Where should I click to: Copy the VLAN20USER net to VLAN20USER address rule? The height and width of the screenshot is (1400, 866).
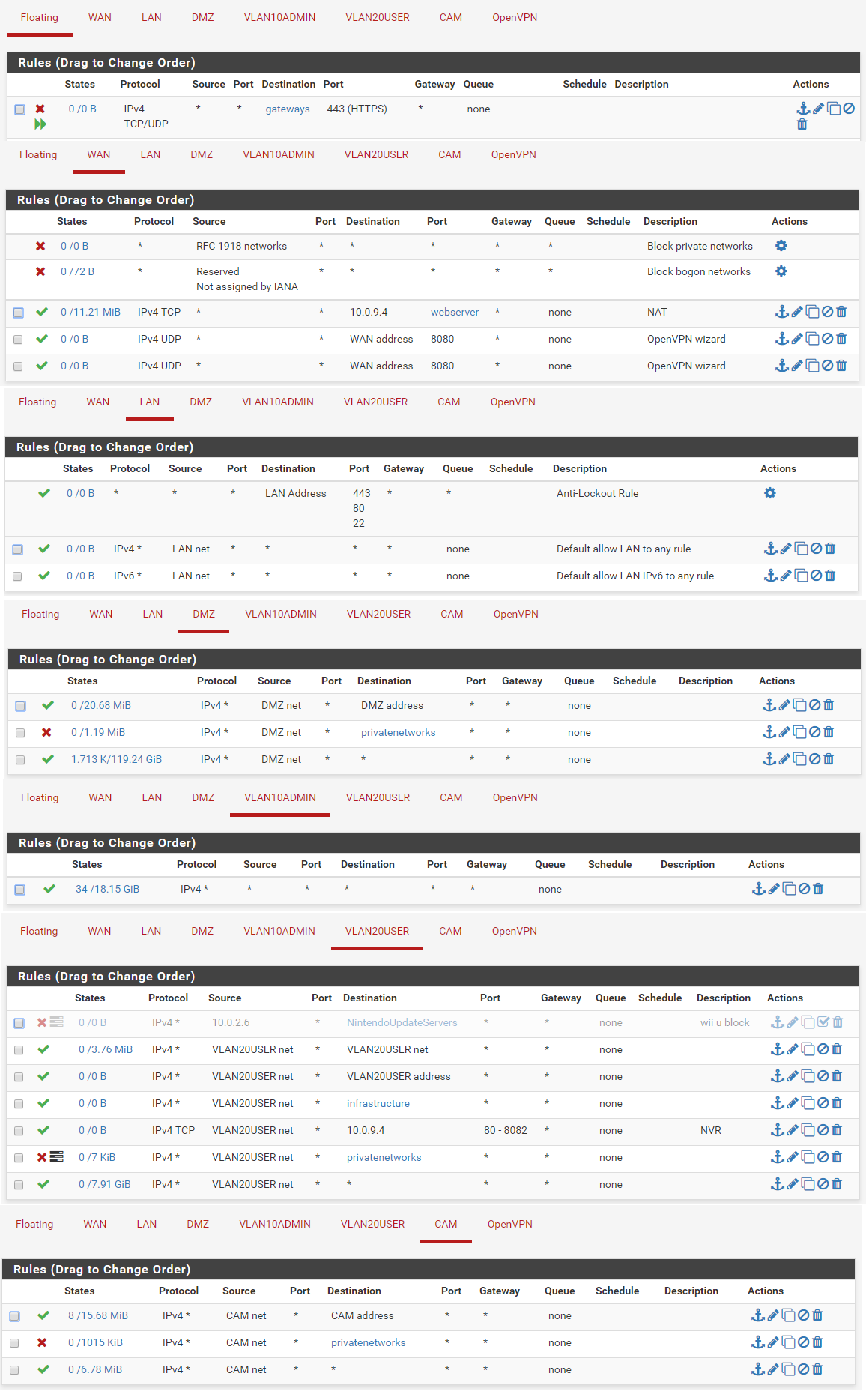808,1076
